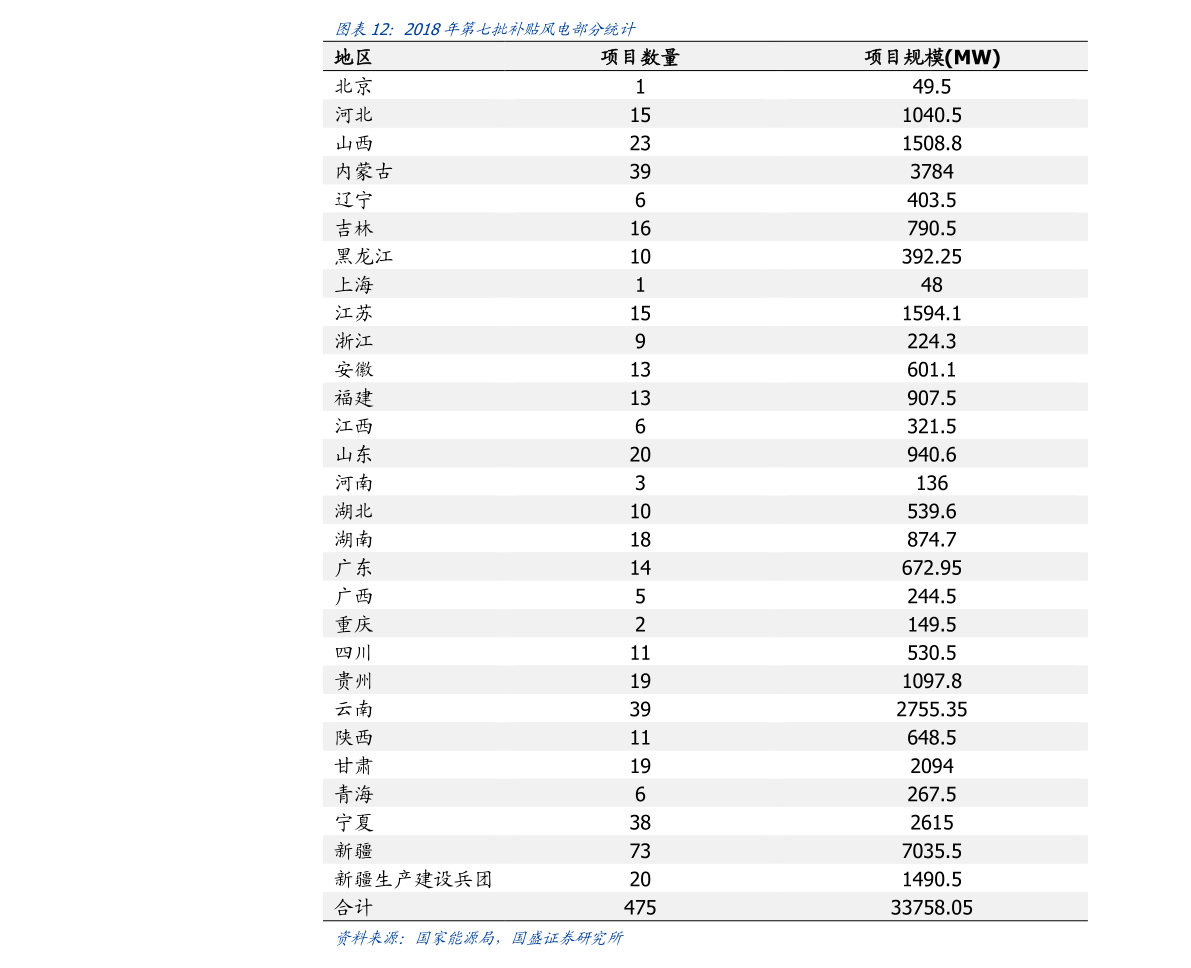This screenshot has width=1191, height=968.
Task: Select the 672.95 value for 广东
Action: [x=932, y=568]
